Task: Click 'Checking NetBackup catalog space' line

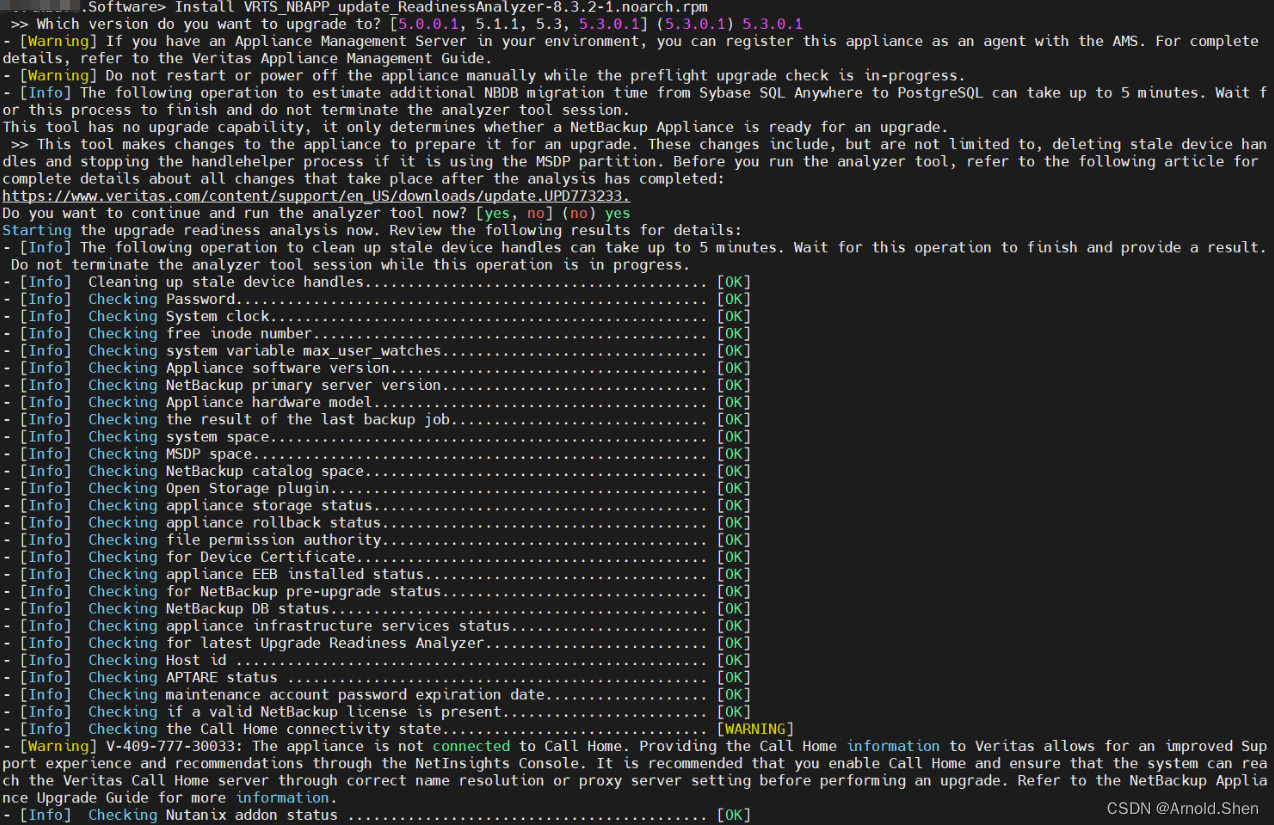Action: coord(376,471)
